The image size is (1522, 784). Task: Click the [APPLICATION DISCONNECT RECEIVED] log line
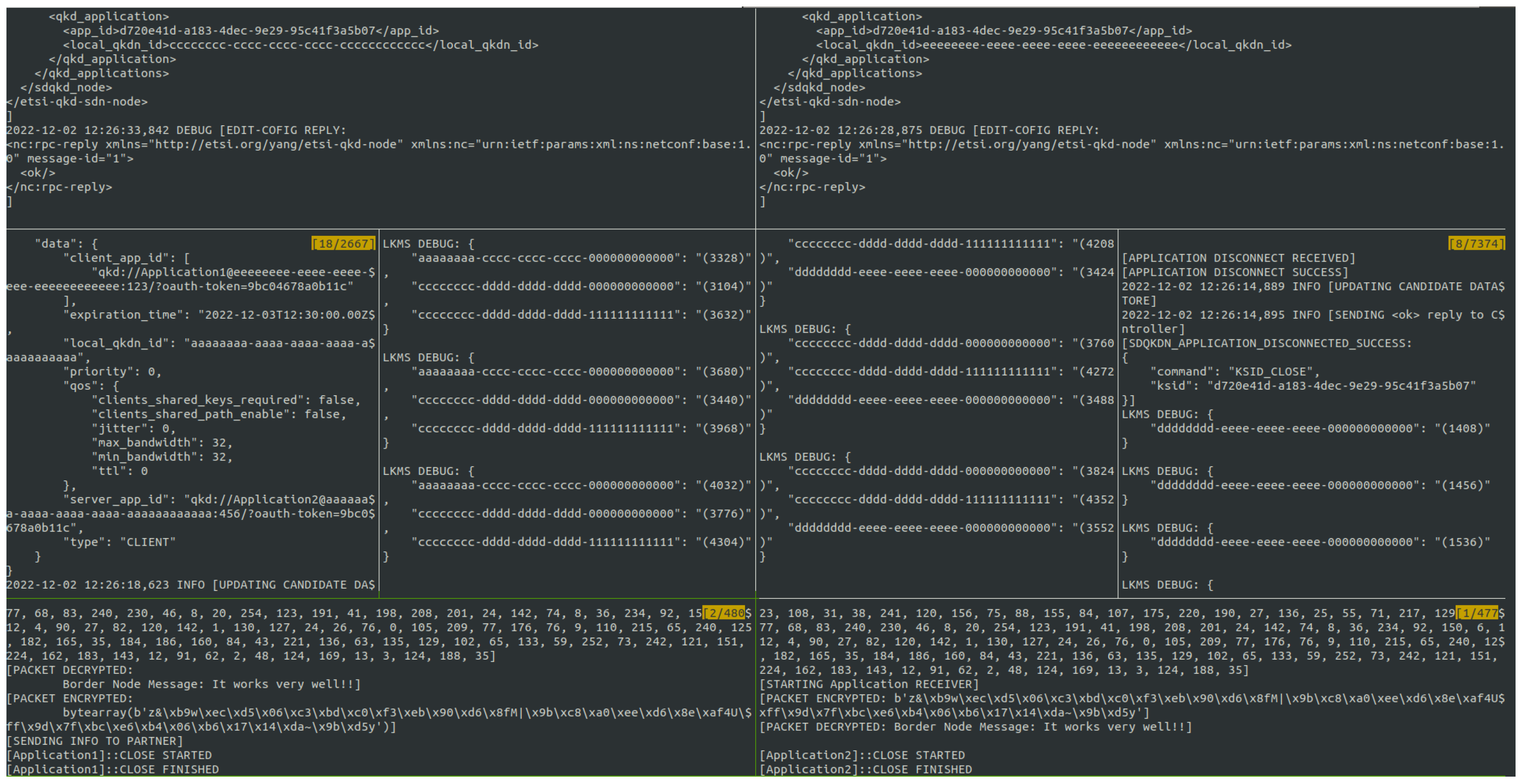[1238, 257]
